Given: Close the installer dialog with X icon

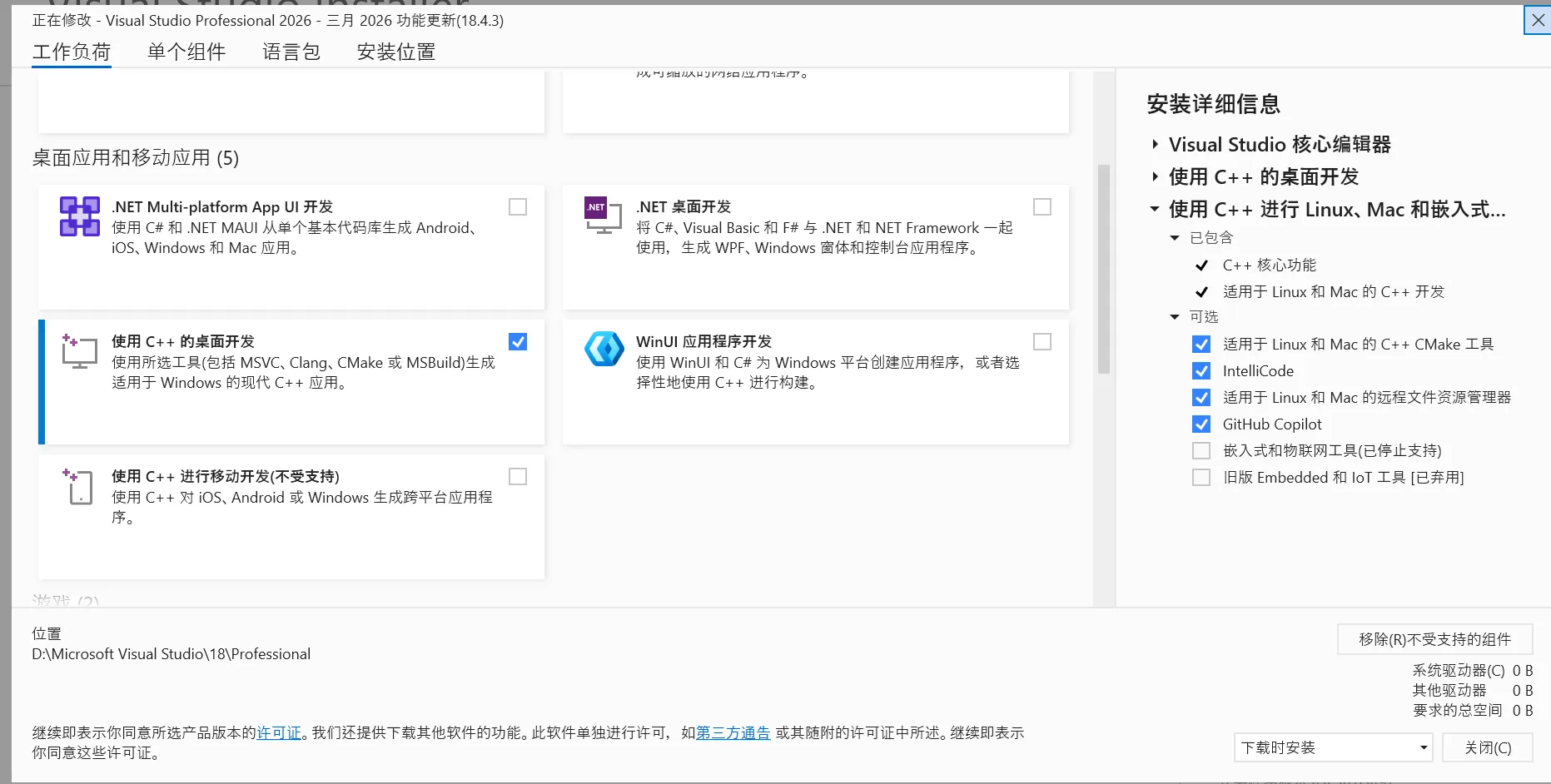Looking at the screenshot, I should click(1538, 20).
